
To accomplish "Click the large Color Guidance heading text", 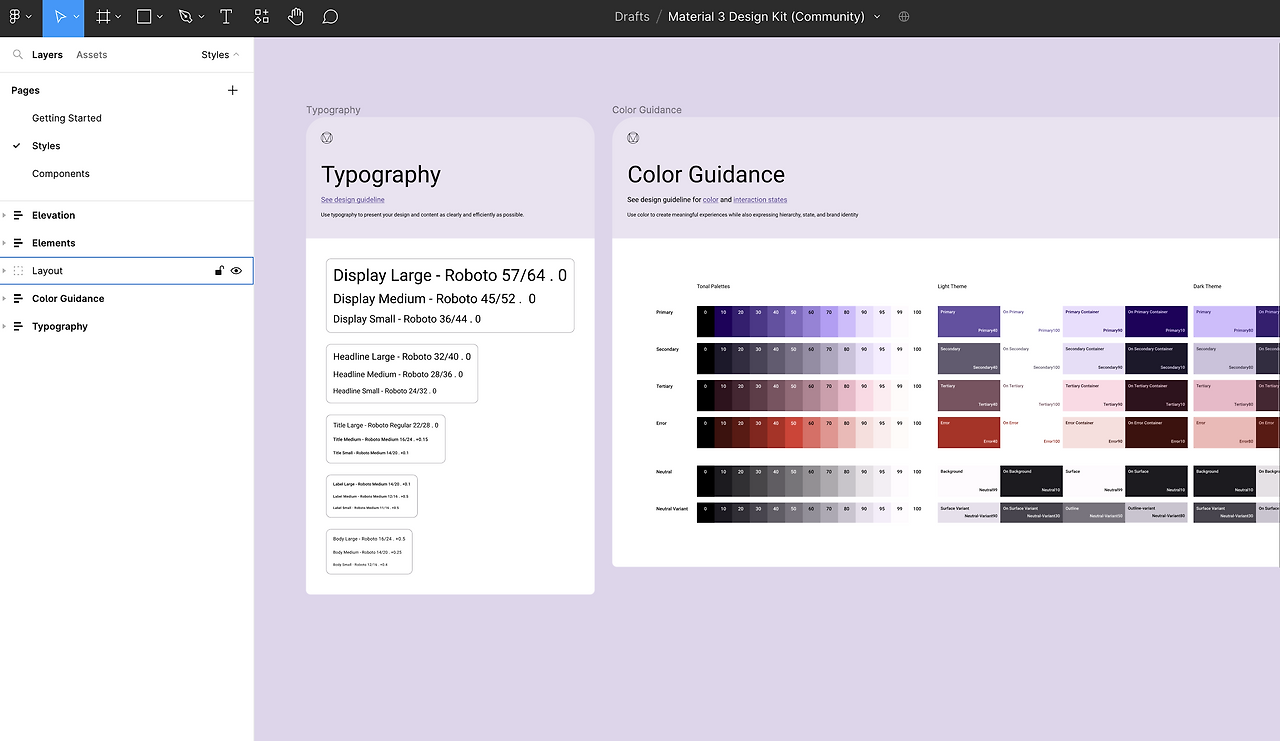I will pos(706,175).
